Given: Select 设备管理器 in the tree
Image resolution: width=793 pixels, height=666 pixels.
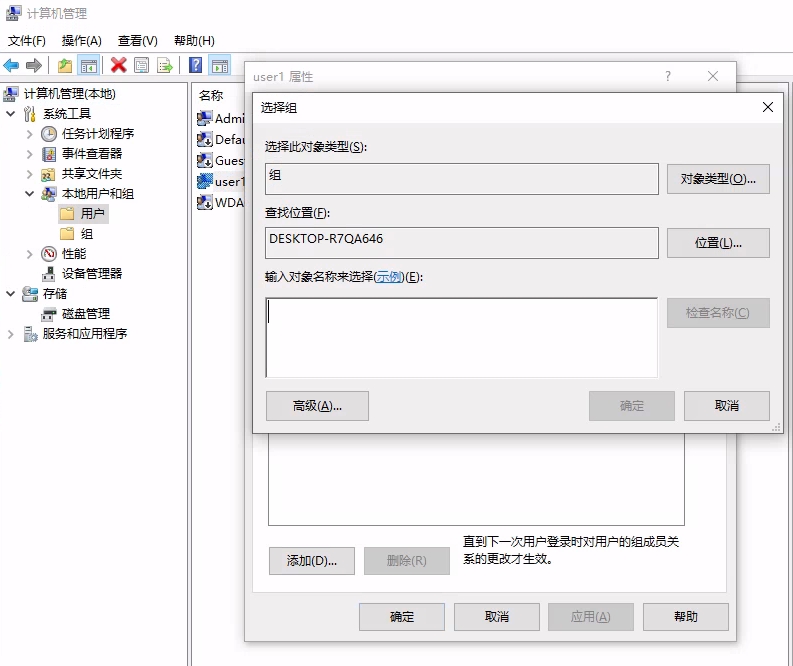Looking at the screenshot, I should point(91,273).
